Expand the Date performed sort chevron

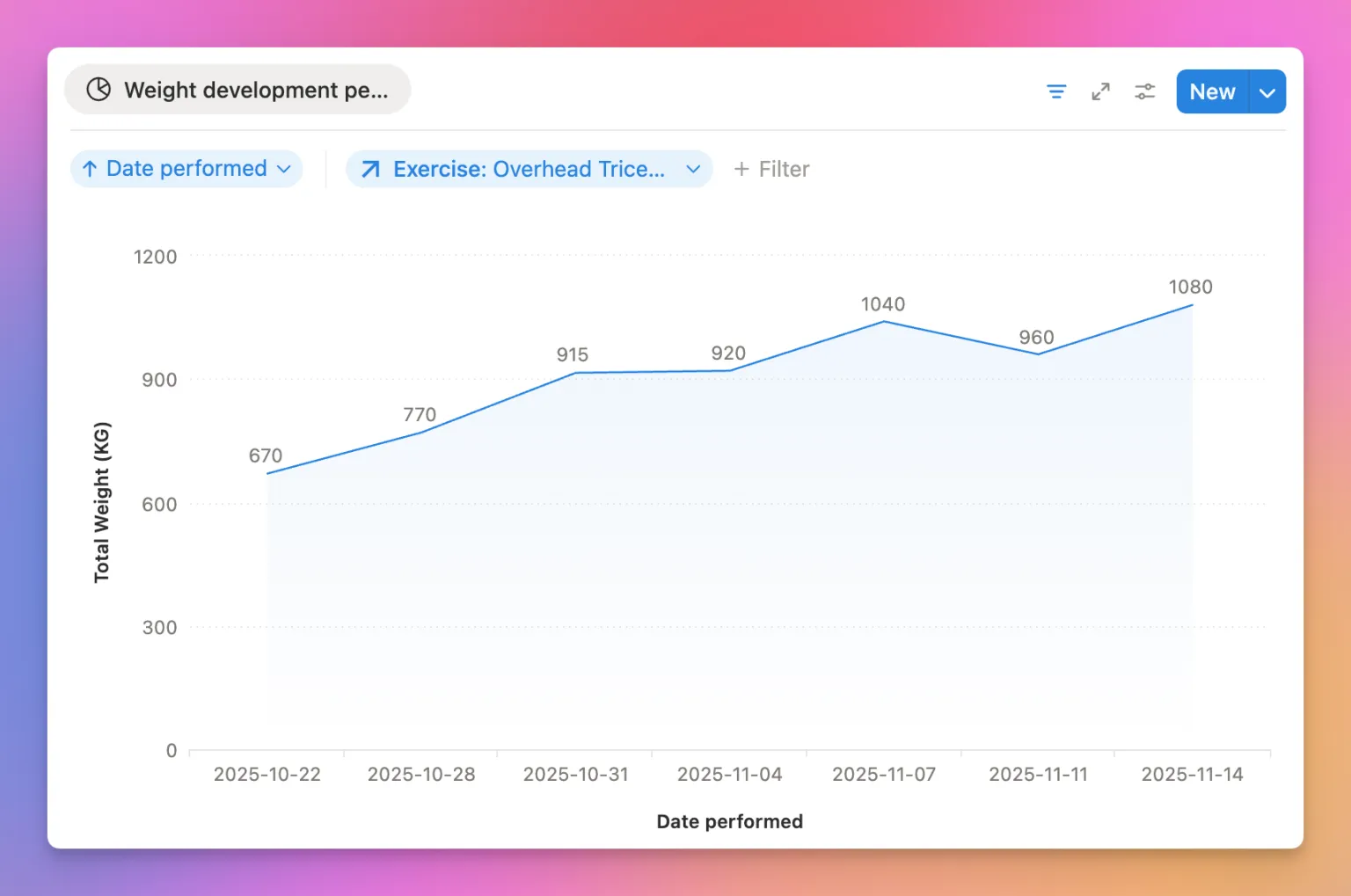pos(284,169)
